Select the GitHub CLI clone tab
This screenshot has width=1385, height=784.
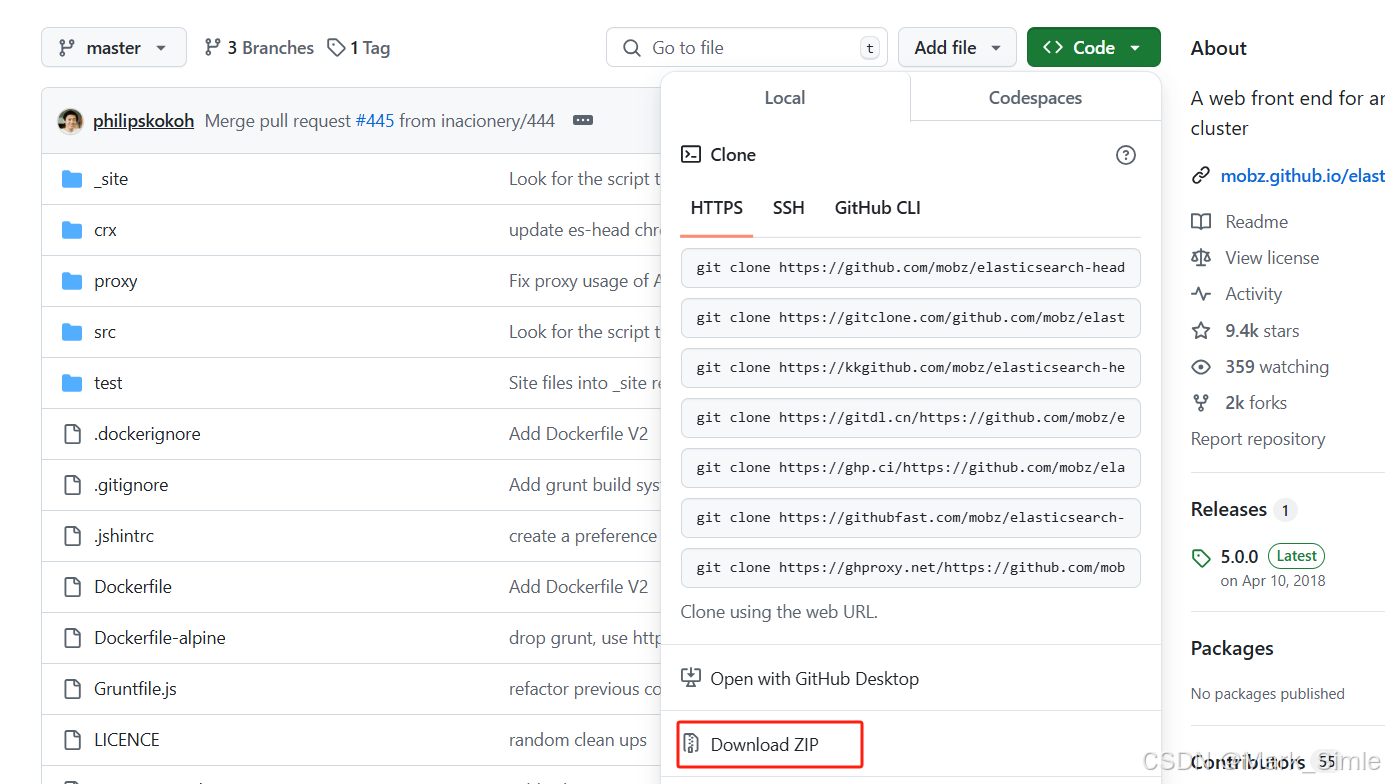(878, 208)
